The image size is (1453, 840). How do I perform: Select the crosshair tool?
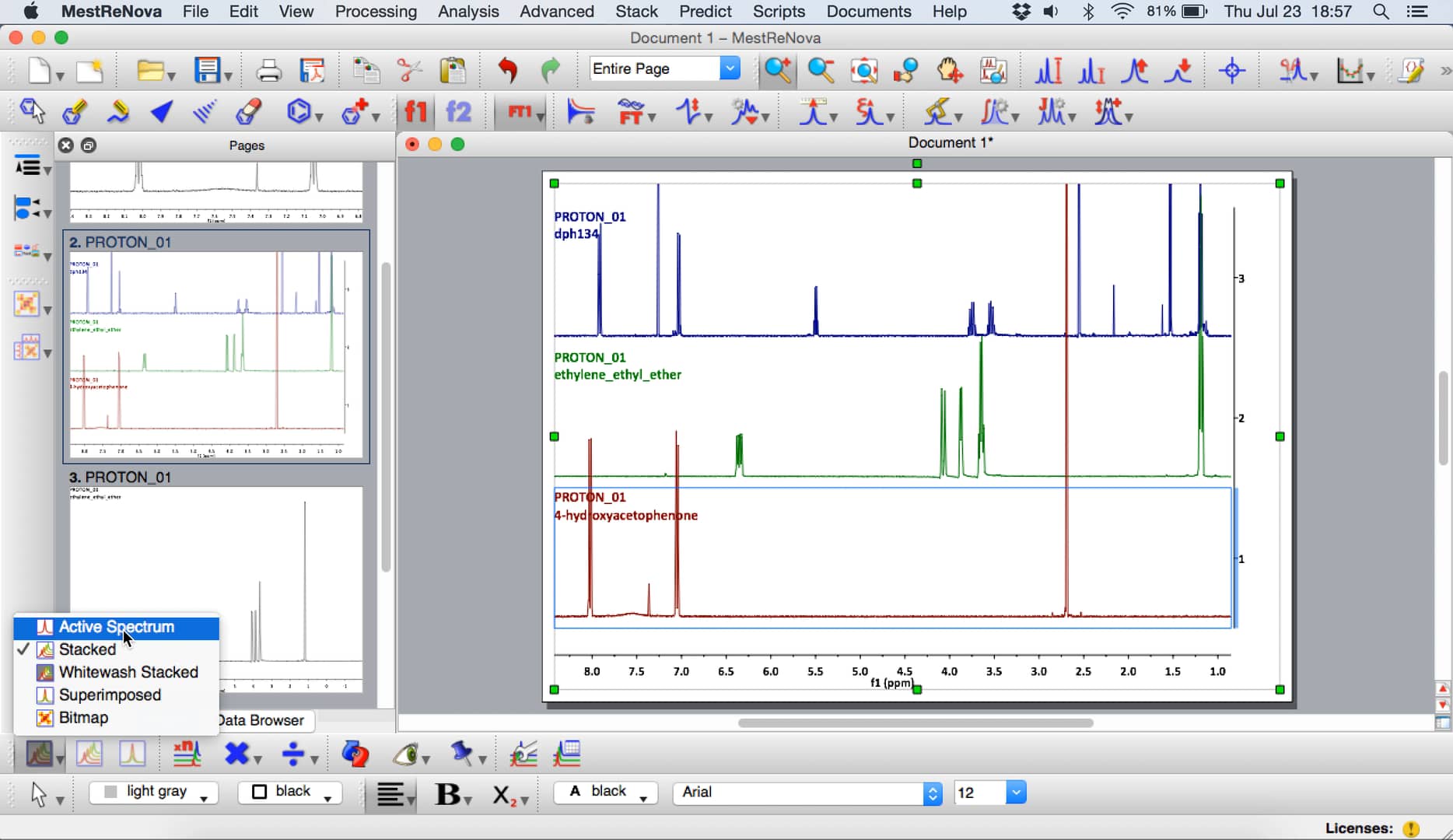coord(1233,71)
